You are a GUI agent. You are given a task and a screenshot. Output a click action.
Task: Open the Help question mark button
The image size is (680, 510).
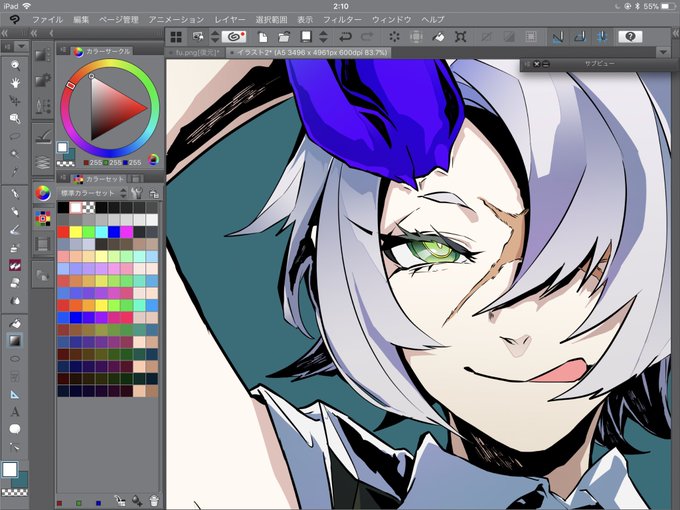coord(630,37)
